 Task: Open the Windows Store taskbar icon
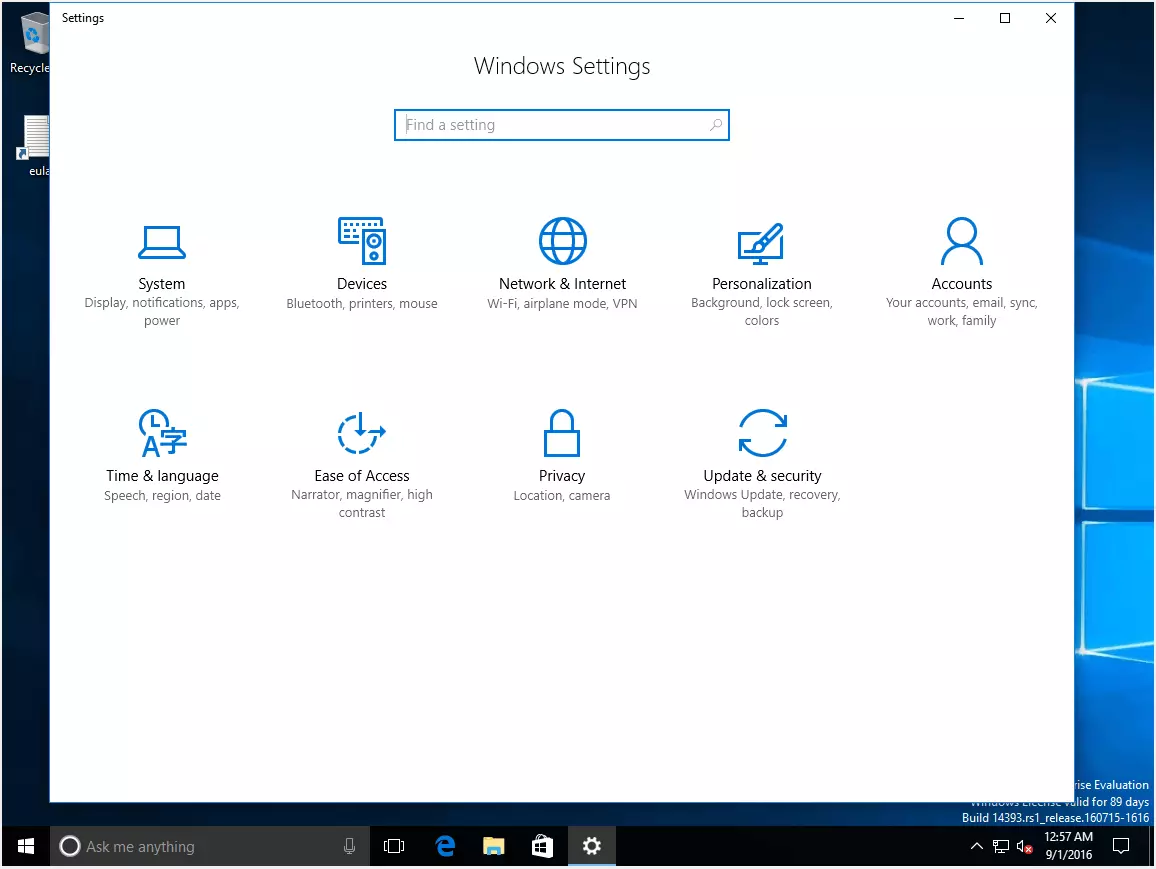tap(543, 846)
